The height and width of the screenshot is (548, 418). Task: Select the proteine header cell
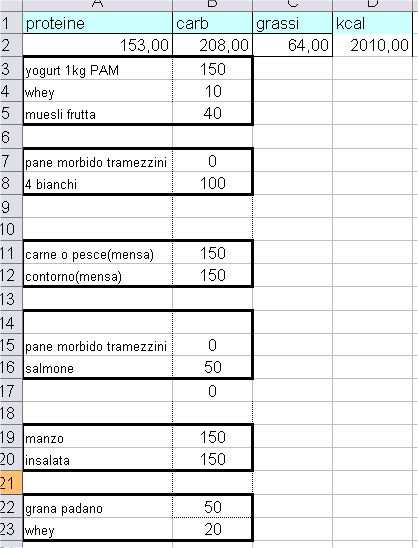(98, 23)
